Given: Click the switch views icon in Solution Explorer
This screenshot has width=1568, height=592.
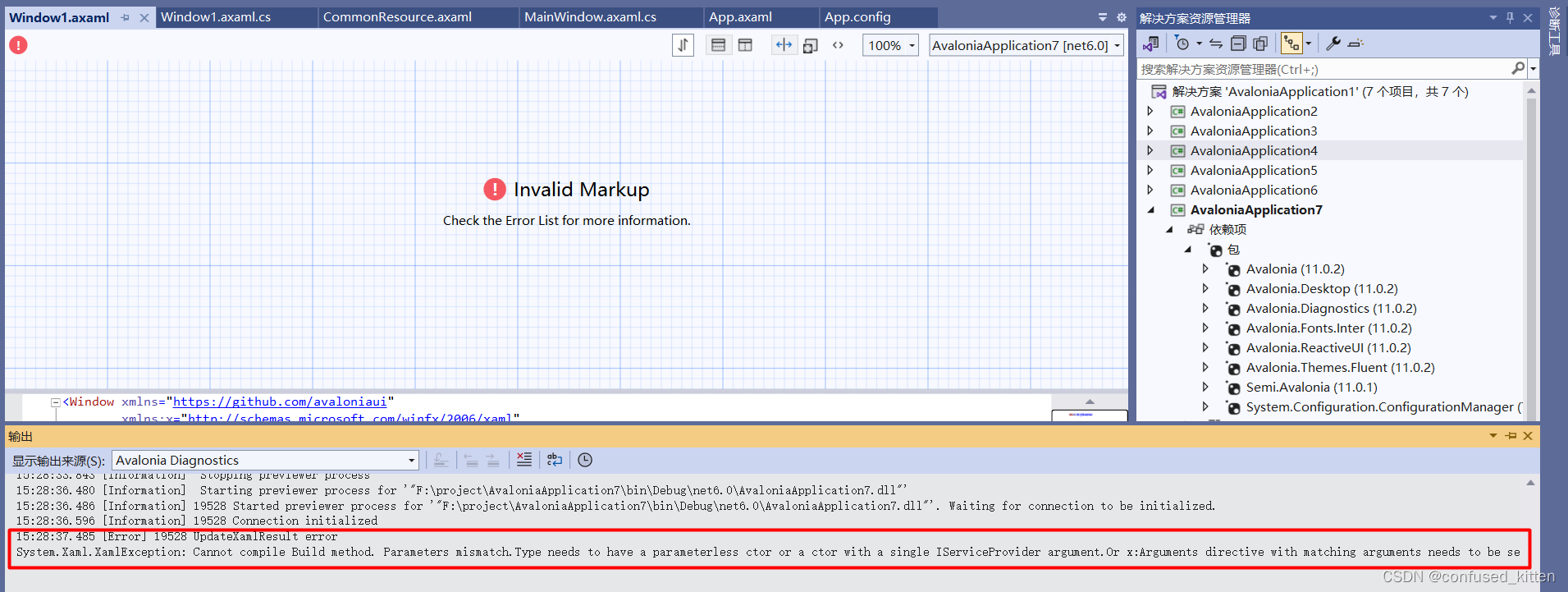Looking at the screenshot, I should [x=1151, y=44].
